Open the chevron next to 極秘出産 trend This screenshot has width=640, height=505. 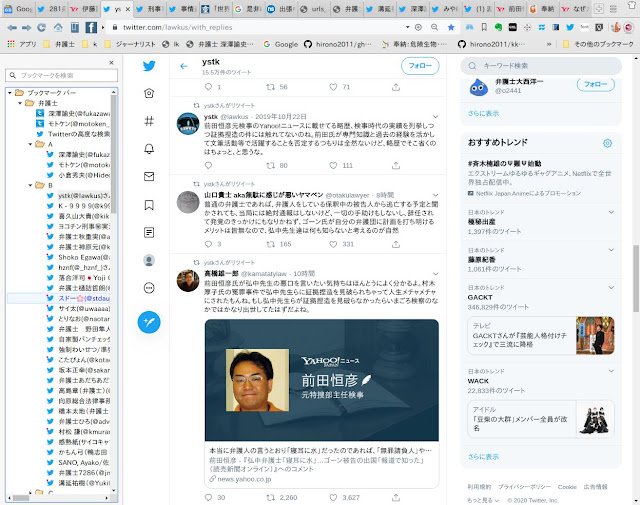[611, 212]
